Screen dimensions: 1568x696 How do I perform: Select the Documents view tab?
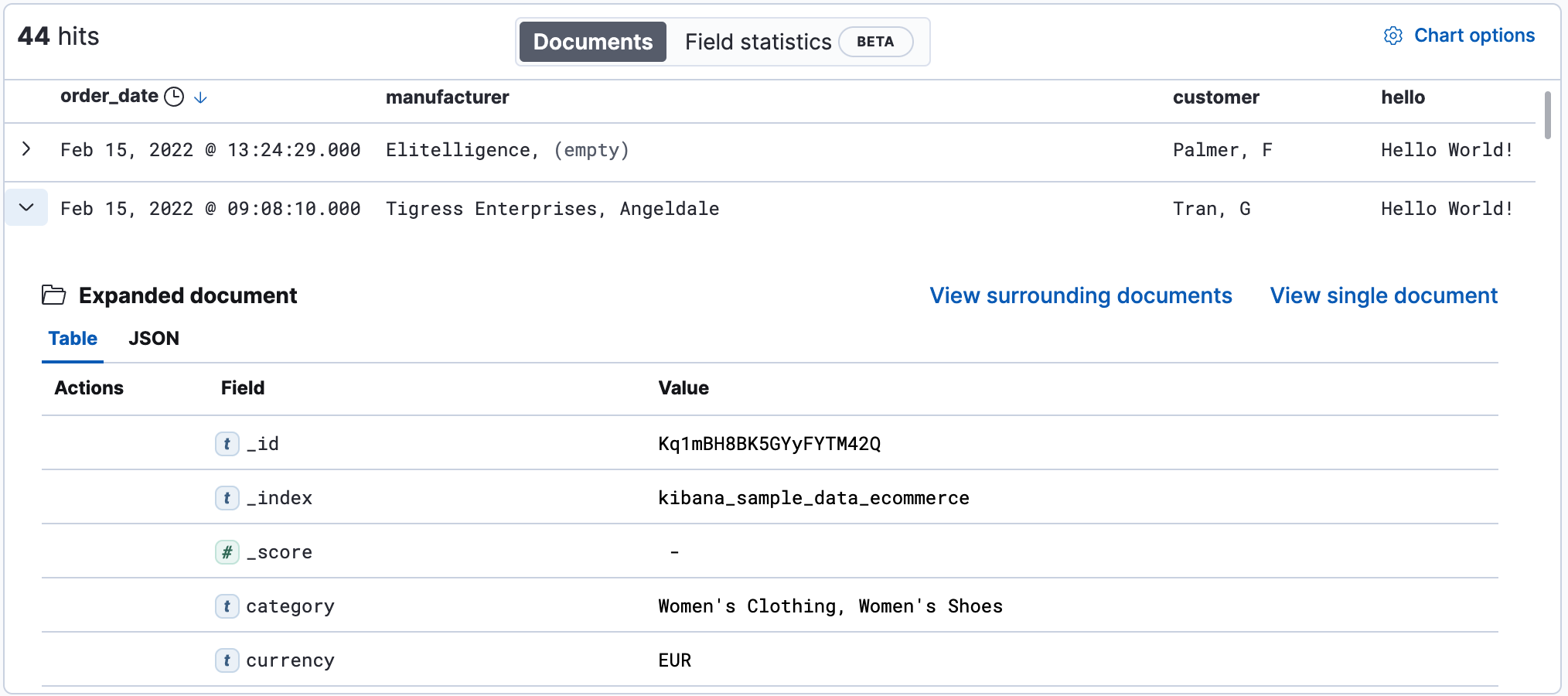coord(591,42)
